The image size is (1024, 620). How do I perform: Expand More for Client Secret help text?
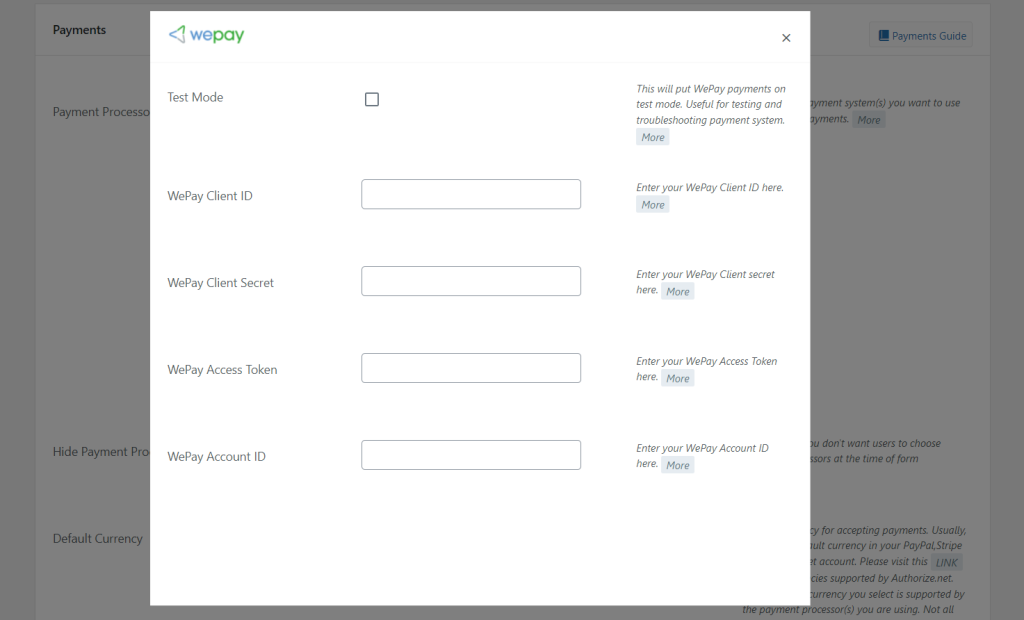tap(677, 292)
